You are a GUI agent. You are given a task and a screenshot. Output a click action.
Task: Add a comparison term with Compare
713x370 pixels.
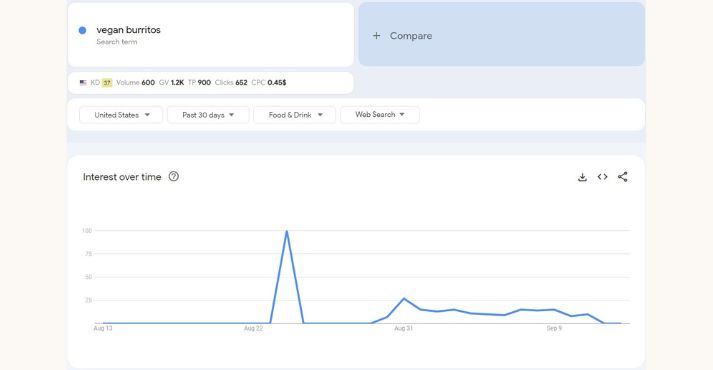click(502, 35)
